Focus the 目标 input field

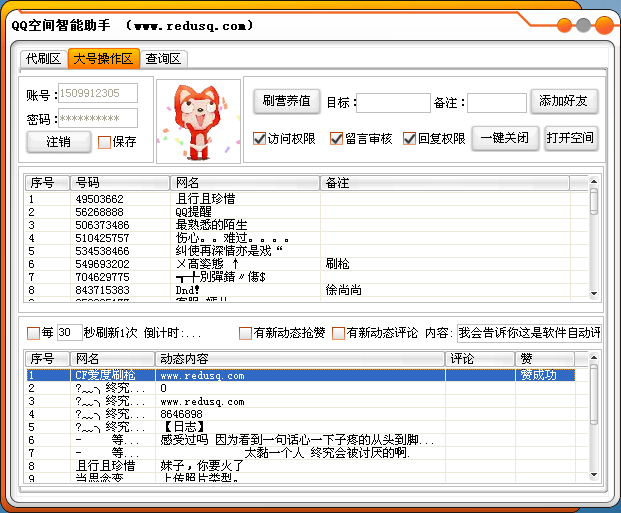[393, 103]
